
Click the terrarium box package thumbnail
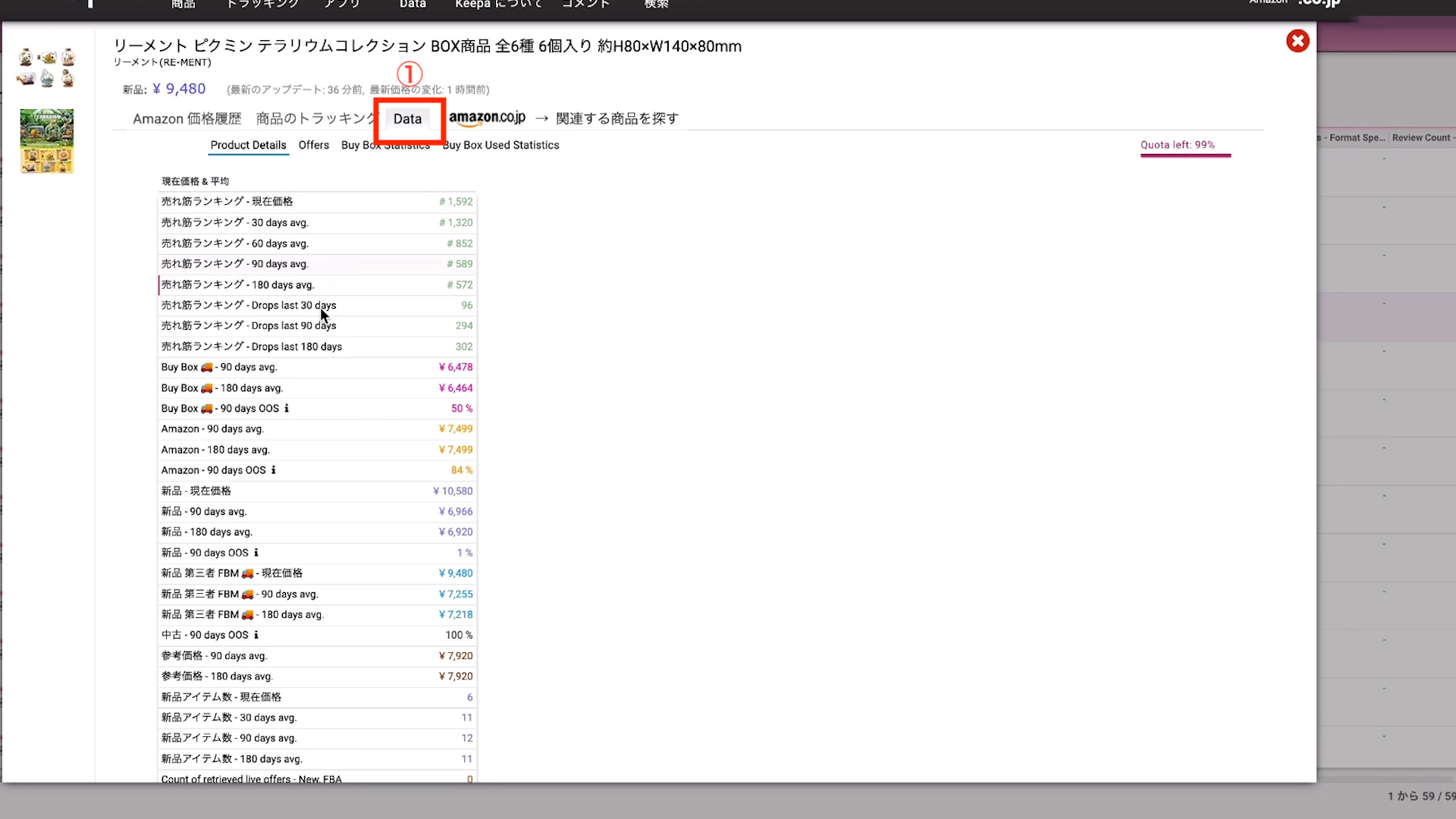pos(47,141)
